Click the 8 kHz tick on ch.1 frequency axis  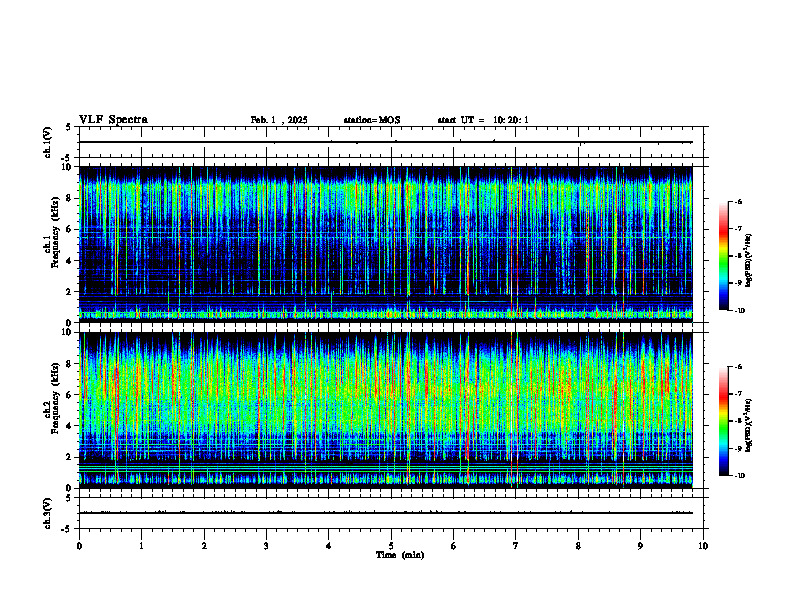(x=71, y=198)
